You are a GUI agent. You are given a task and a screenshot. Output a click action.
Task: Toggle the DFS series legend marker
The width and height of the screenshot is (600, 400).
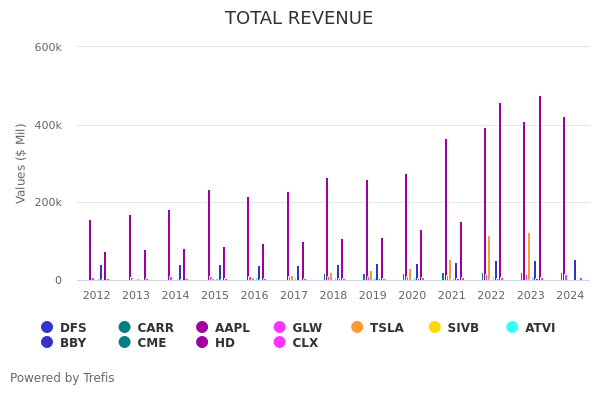(x=47, y=328)
